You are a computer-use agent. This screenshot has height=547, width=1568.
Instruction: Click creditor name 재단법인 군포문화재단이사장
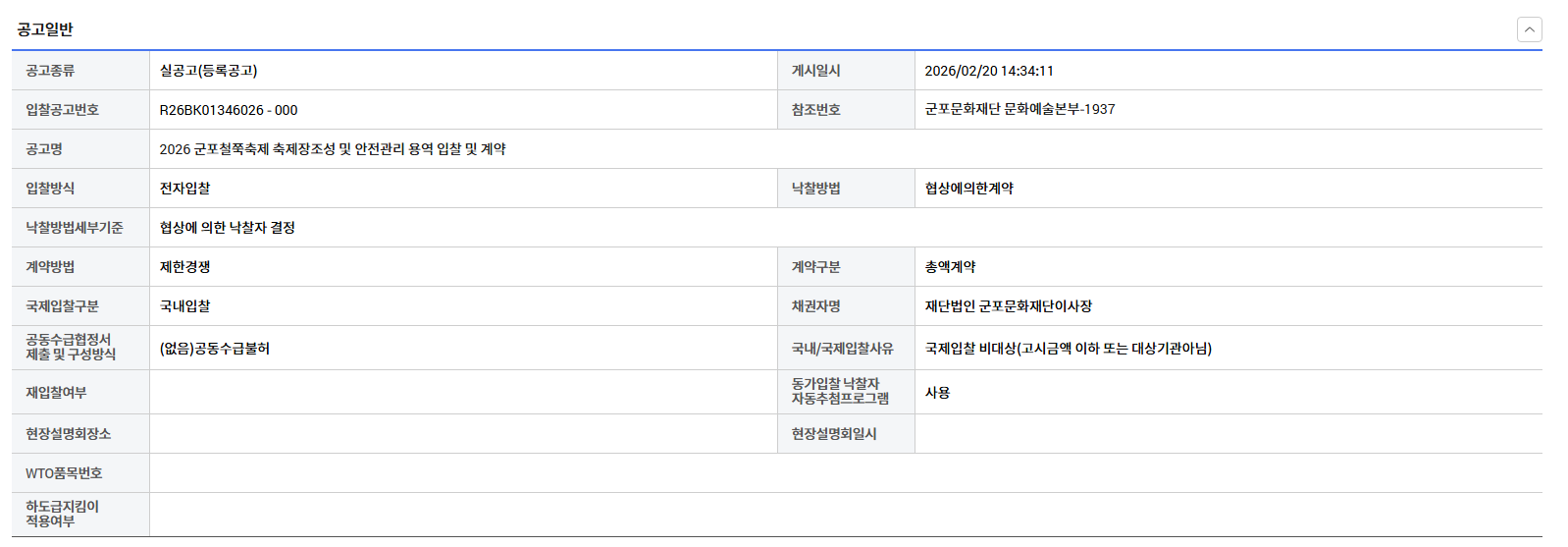coord(1008,306)
